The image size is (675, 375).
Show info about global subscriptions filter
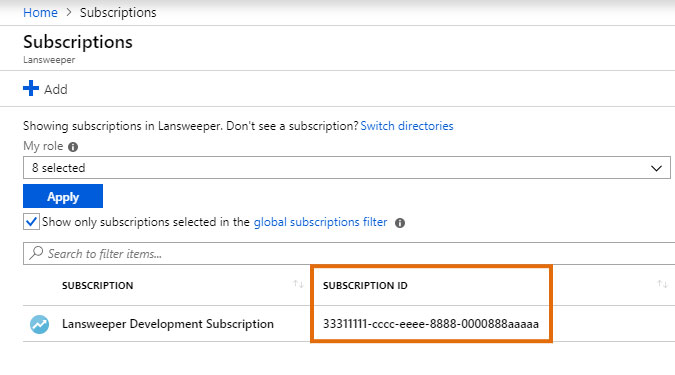point(400,223)
